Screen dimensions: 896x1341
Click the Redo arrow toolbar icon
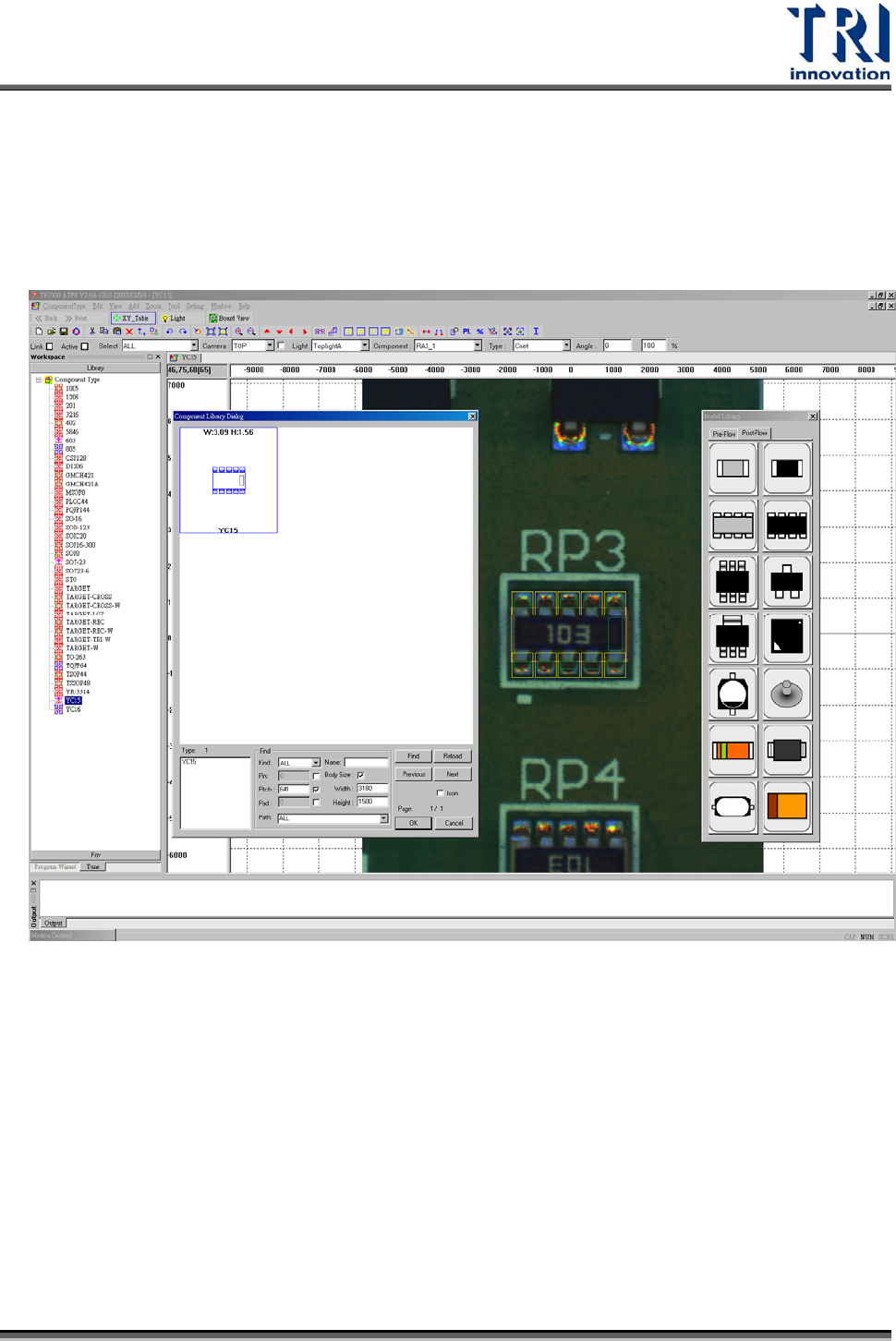pos(183,332)
